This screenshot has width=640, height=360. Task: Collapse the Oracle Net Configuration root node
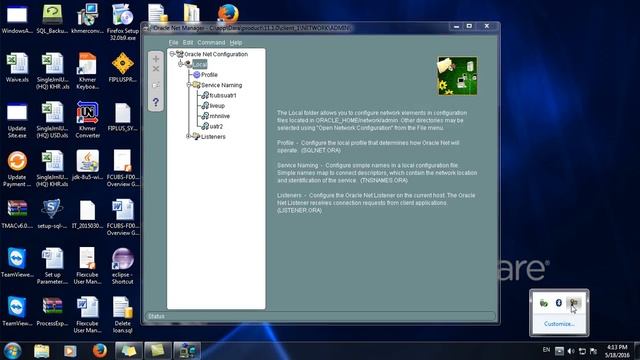(172, 54)
